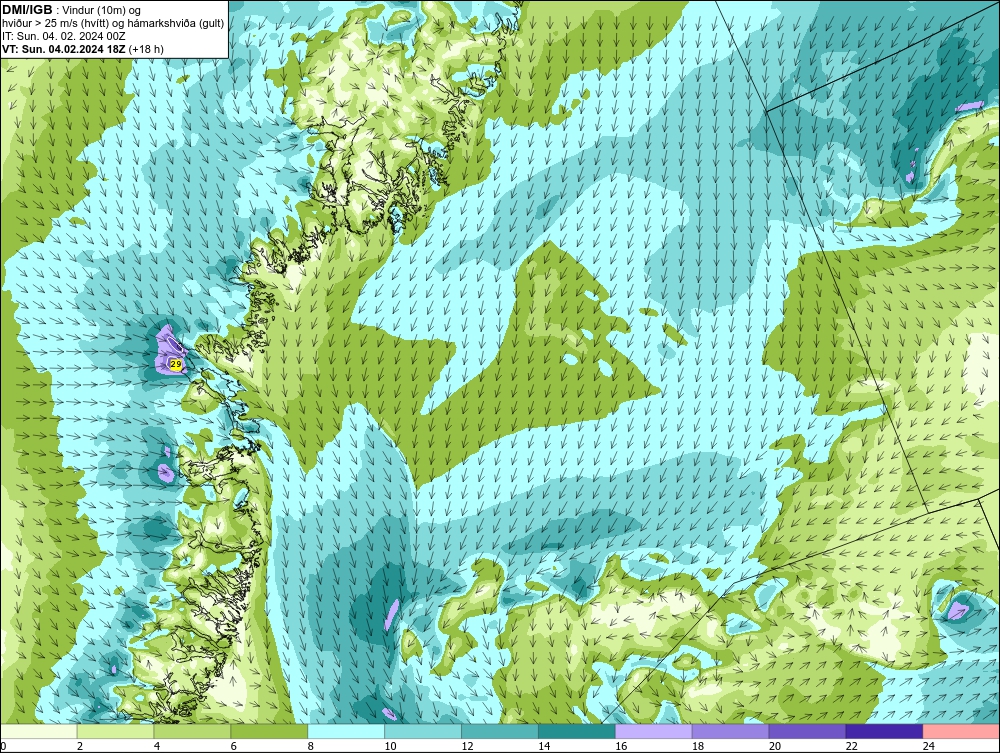Click the pale 0–2 m/s legend swatch
Screen dimensions: 1000x753
click(x=39, y=731)
